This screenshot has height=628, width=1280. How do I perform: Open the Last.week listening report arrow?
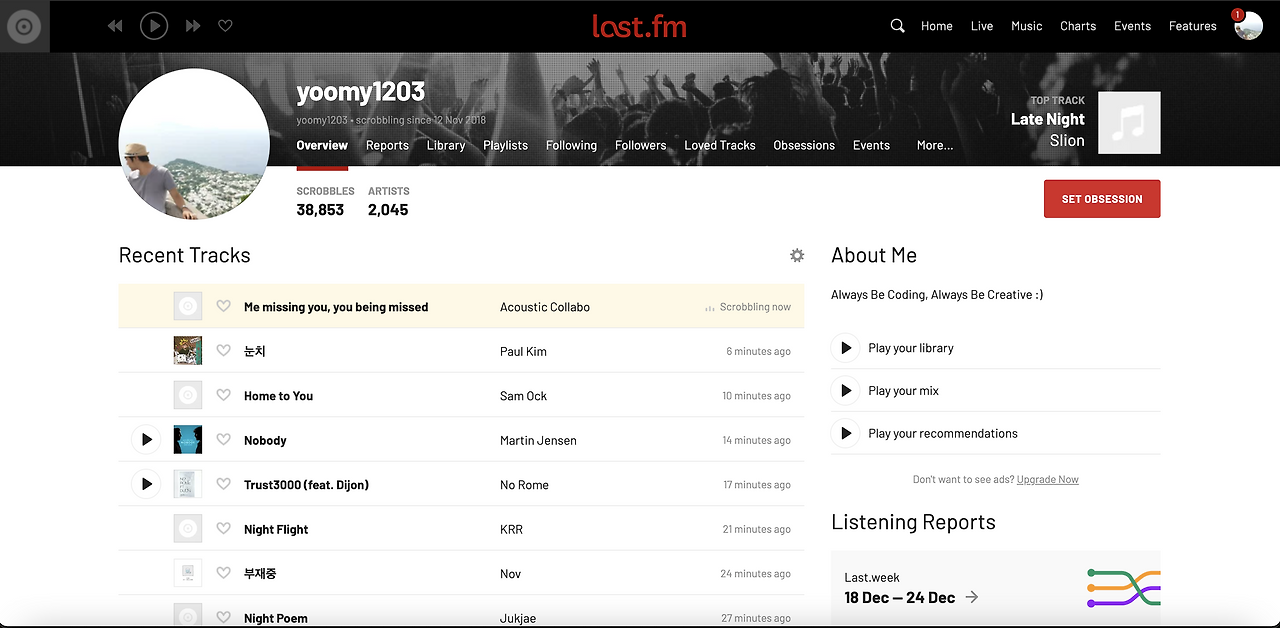pos(972,597)
